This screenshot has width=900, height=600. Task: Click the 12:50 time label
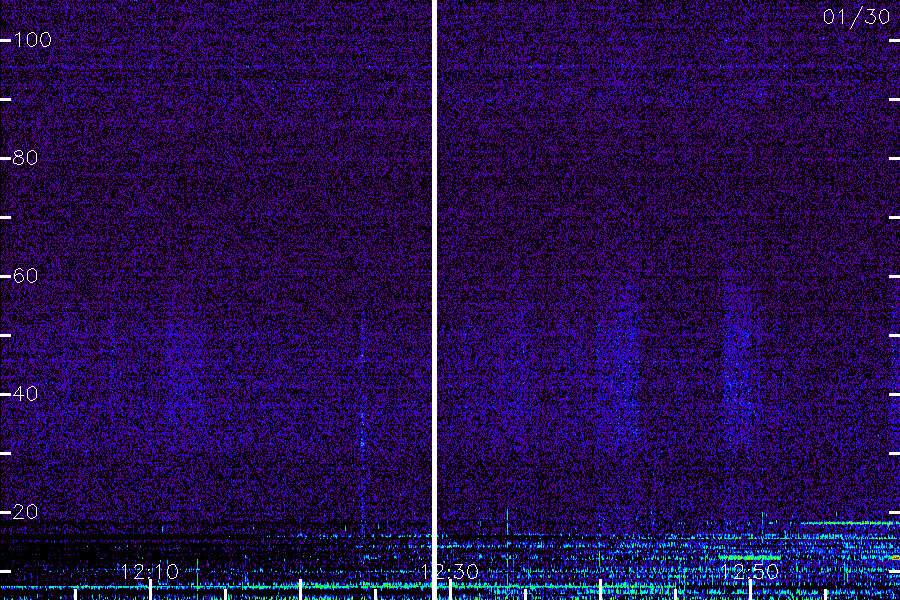(x=750, y=571)
